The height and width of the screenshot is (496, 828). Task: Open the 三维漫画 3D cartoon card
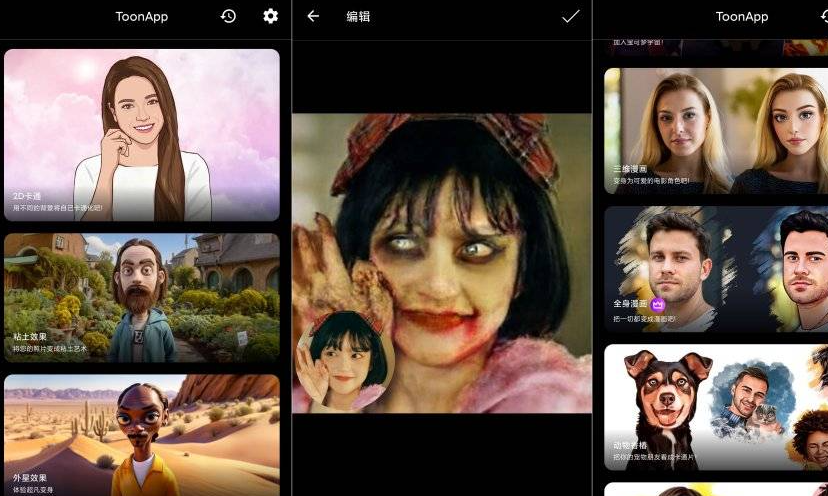tap(716, 131)
